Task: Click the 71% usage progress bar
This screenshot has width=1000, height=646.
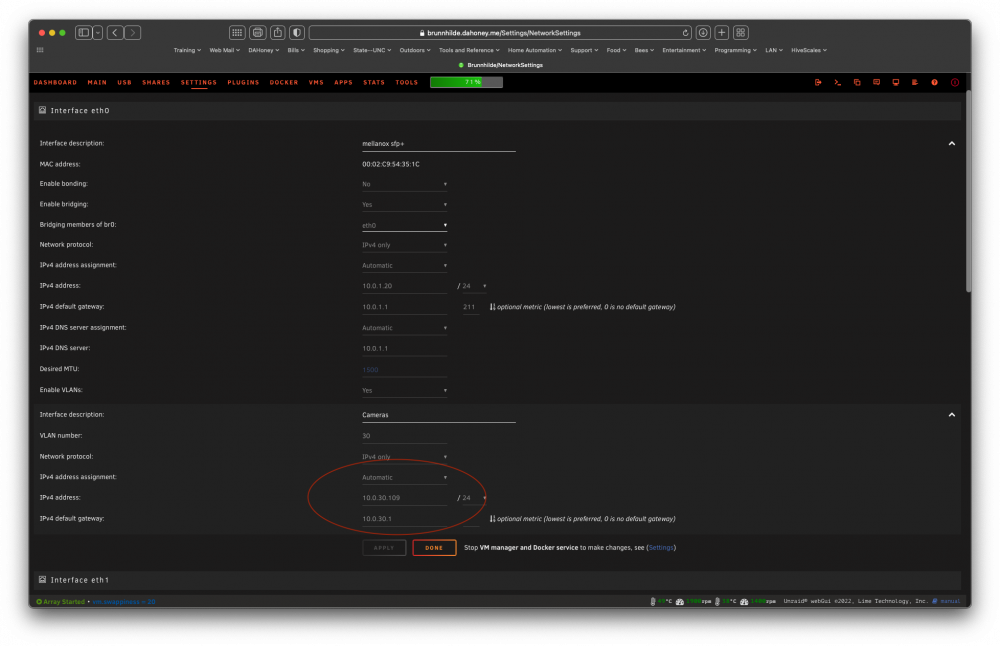Action: click(466, 82)
